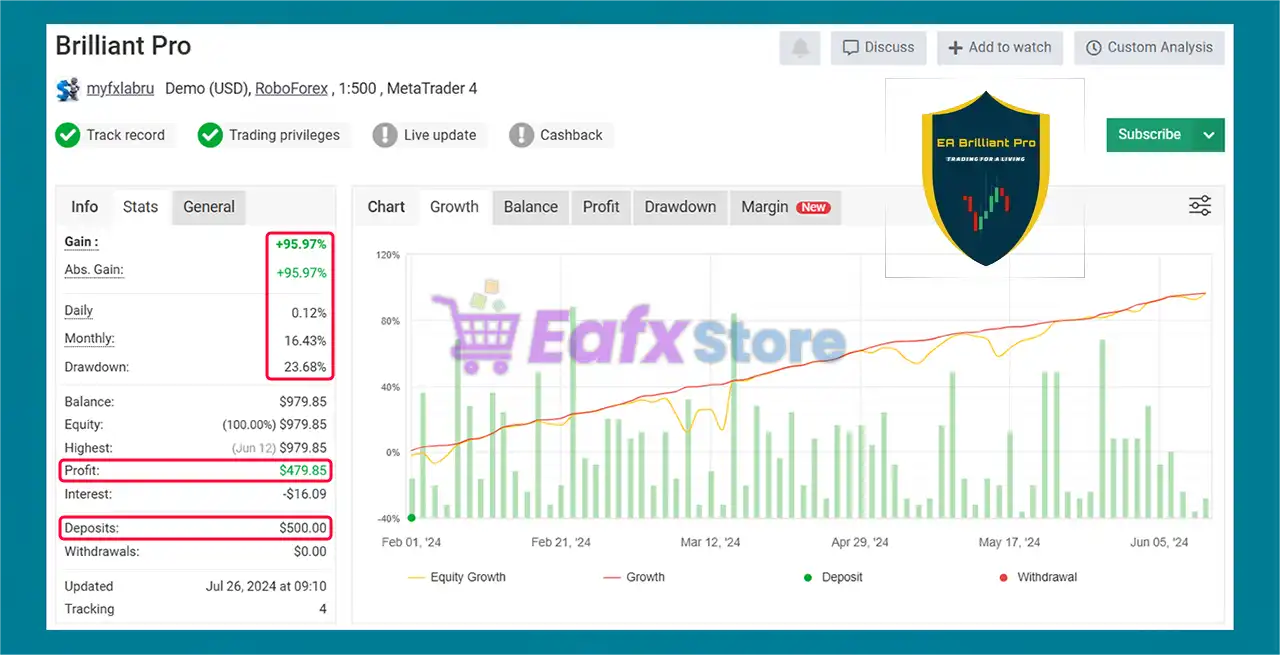Click the EA Brilliant Pro shield logo
This screenshot has height=655, width=1280.
986,178
